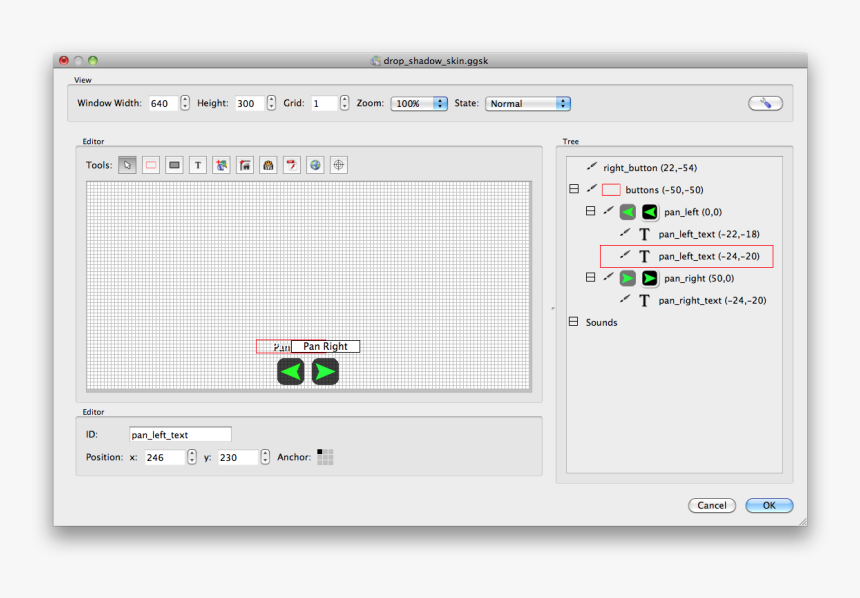The height and width of the screenshot is (598, 860).
Task: Toggle visibility tick of pan_left_text (-22,-18)
Action: click(625, 233)
